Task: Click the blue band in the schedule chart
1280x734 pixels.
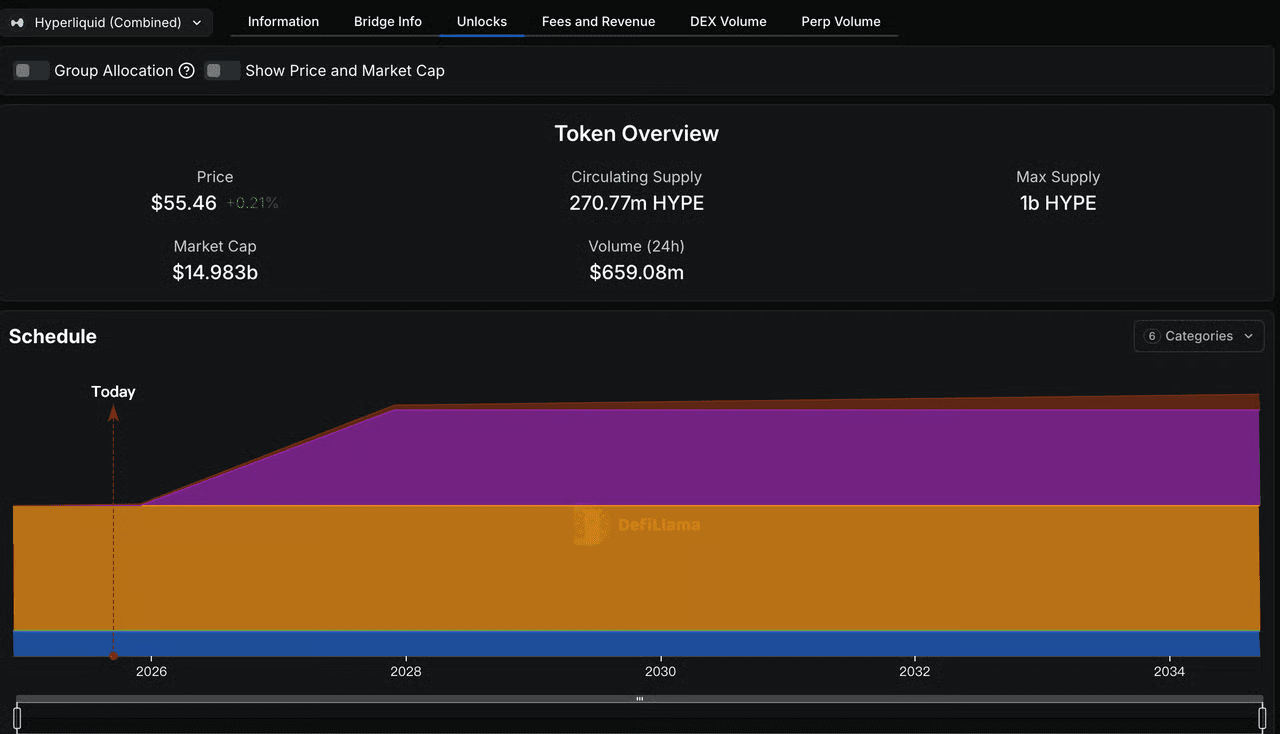Action: [x=640, y=644]
